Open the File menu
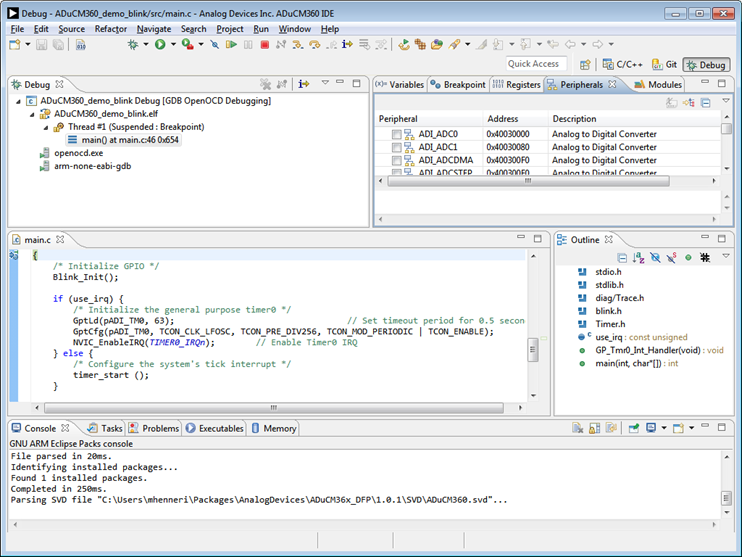Image resolution: width=742 pixels, height=557 pixels. (x=18, y=29)
